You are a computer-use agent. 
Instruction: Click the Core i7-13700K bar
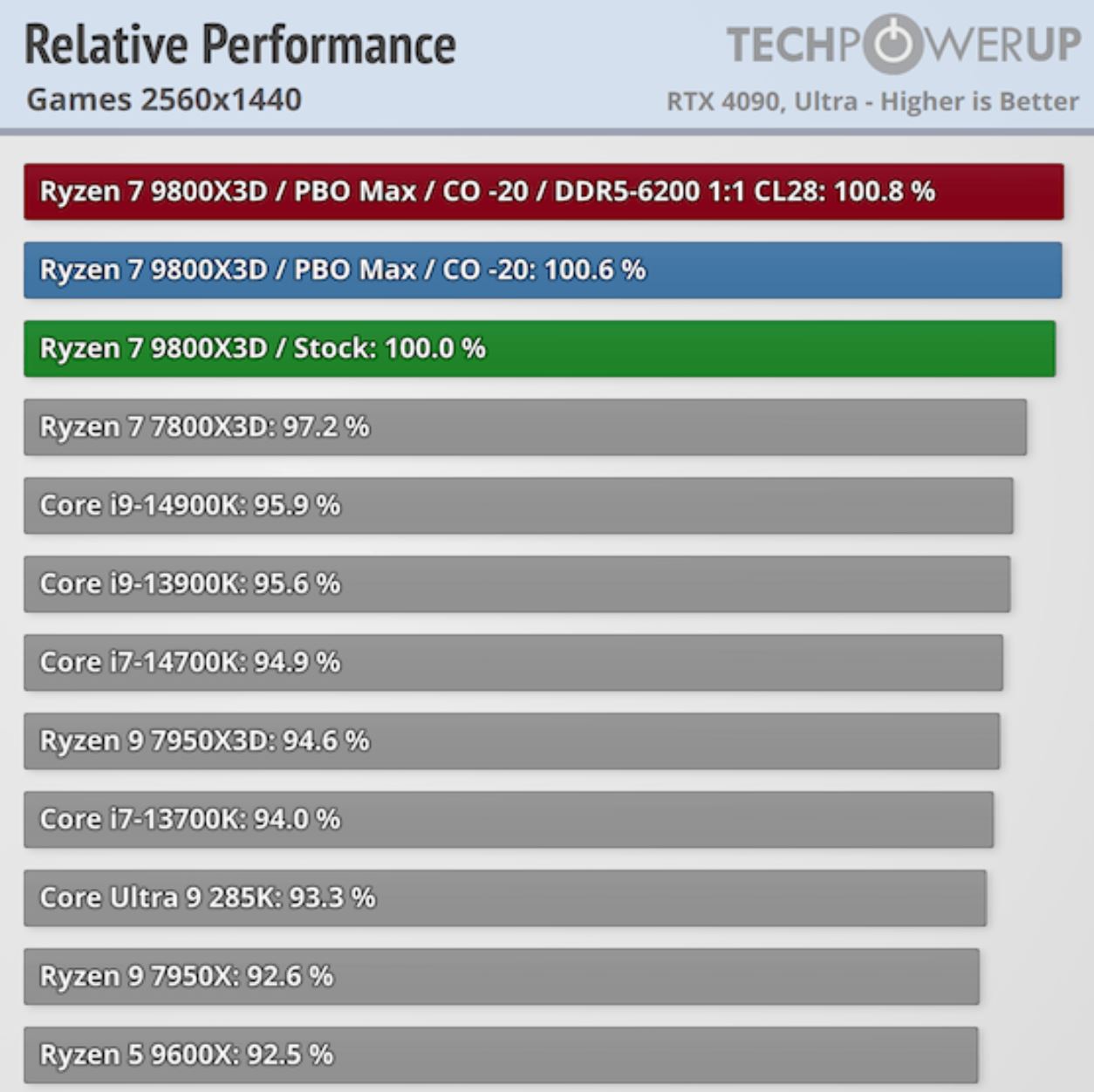508,819
